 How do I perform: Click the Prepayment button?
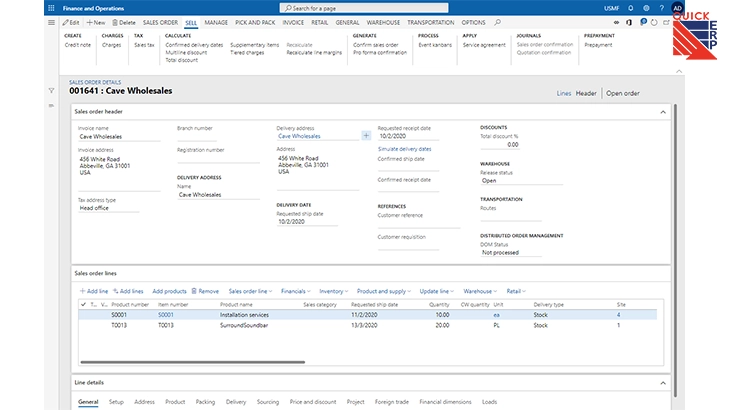tap(598, 45)
